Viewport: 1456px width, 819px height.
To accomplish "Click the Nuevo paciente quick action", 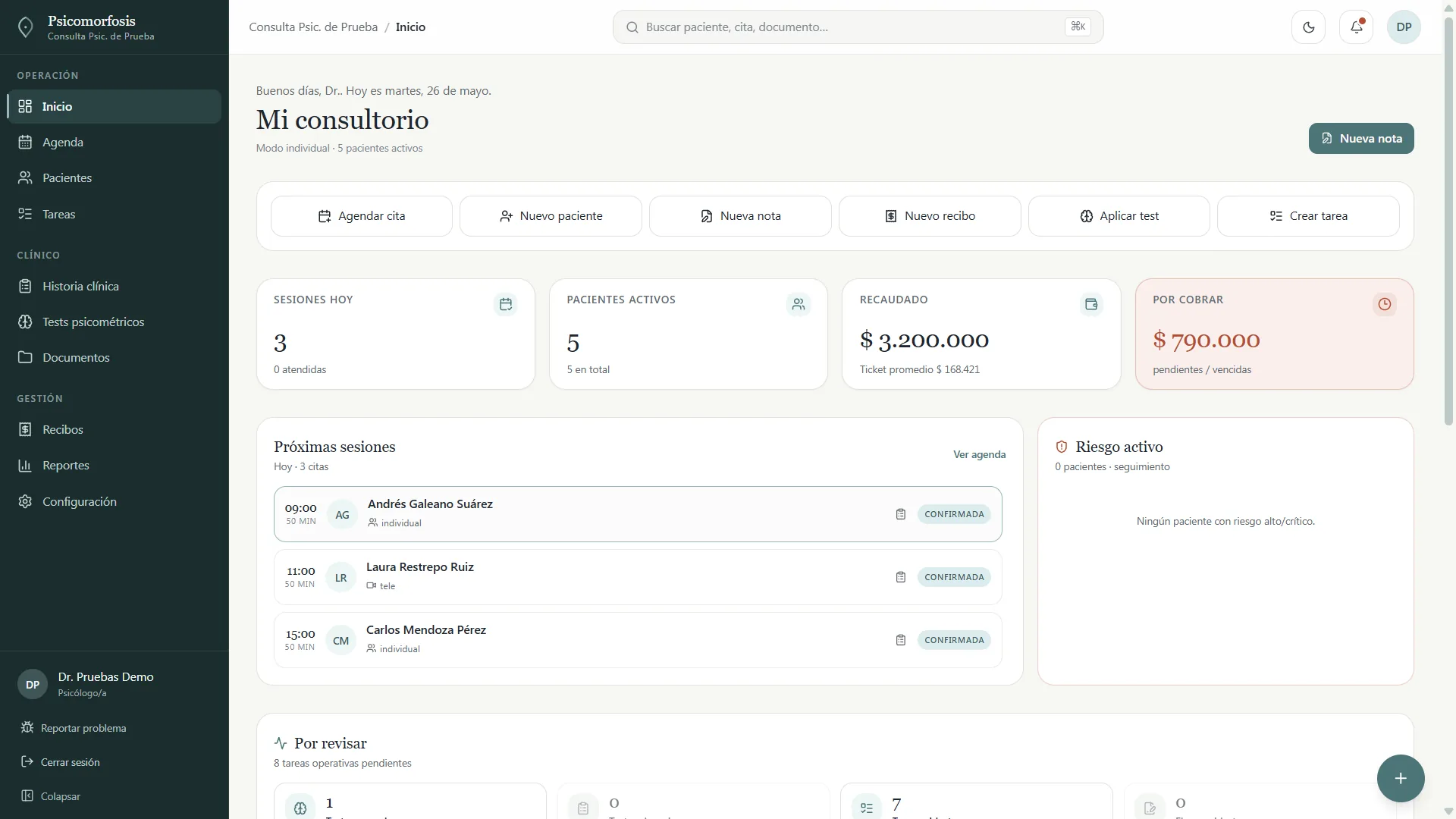I will pyautogui.click(x=551, y=216).
